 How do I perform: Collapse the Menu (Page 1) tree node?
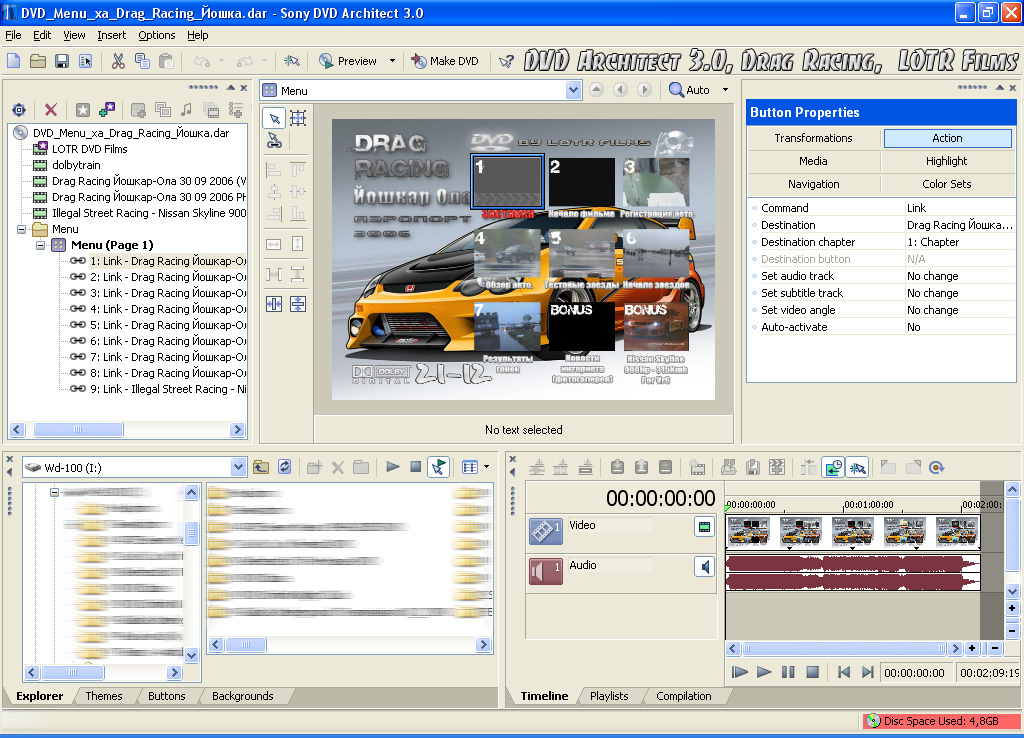[40, 246]
